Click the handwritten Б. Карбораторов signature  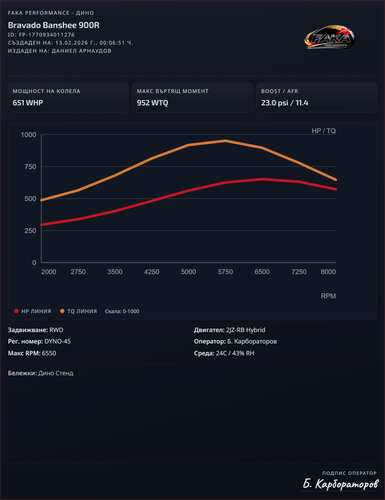pyautogui.click(x=341, y=484)
